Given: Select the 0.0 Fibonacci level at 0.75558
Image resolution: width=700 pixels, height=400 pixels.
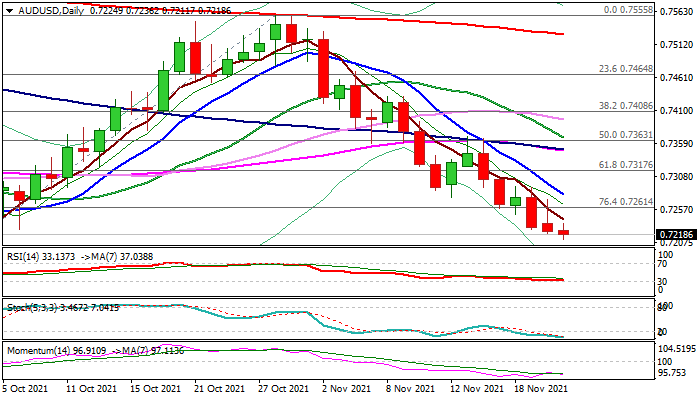Looking at the screenshot, I should tap(628, 9).
